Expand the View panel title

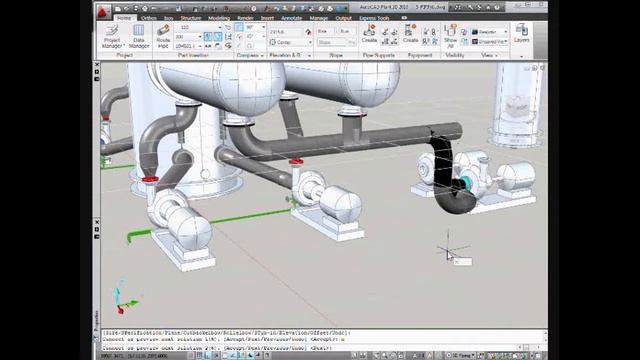coord(489,55)
